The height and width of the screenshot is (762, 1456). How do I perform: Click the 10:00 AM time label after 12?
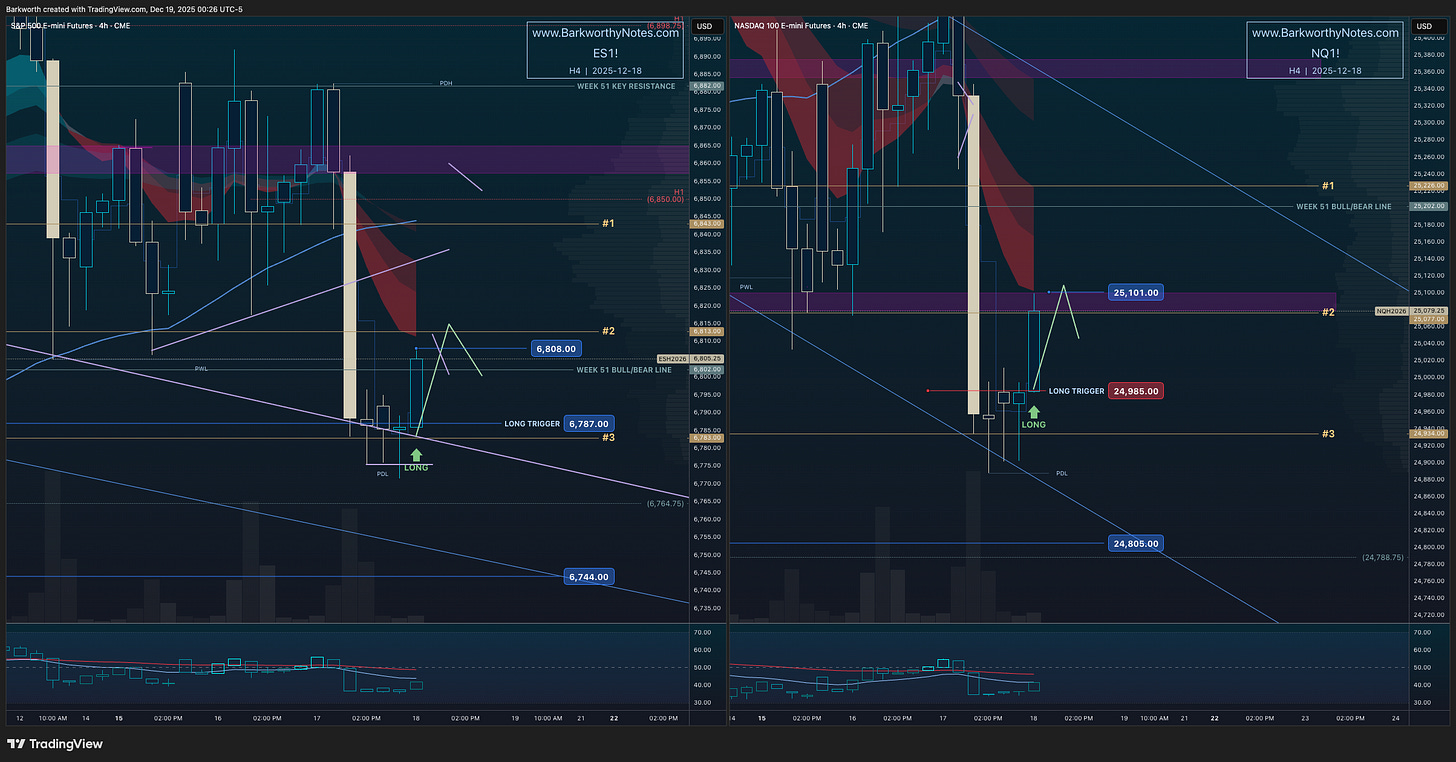(53, 718)
